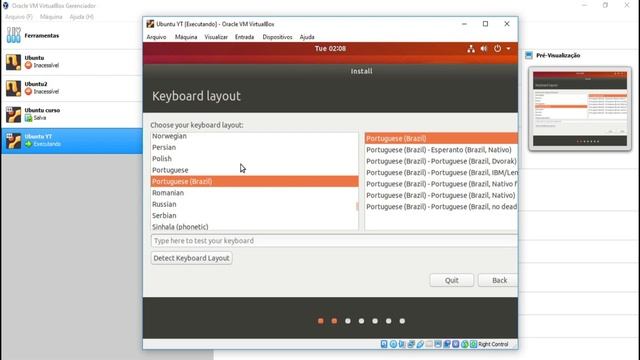This screenshot has width=640, height=360.
Task: Select plain Portuguese in the left layout list
Action: (255, 170)
